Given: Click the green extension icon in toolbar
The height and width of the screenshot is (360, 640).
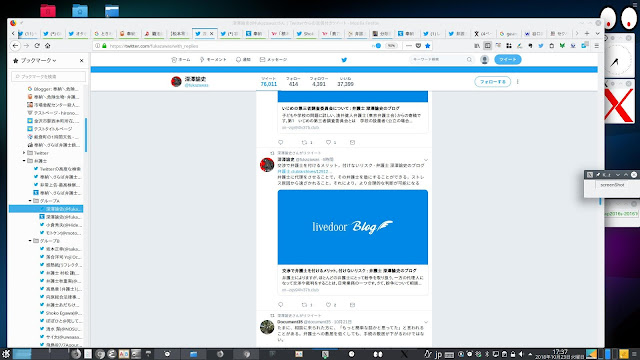Looking at the screenshot, I should pyautogui.click(x=562, y=46).
